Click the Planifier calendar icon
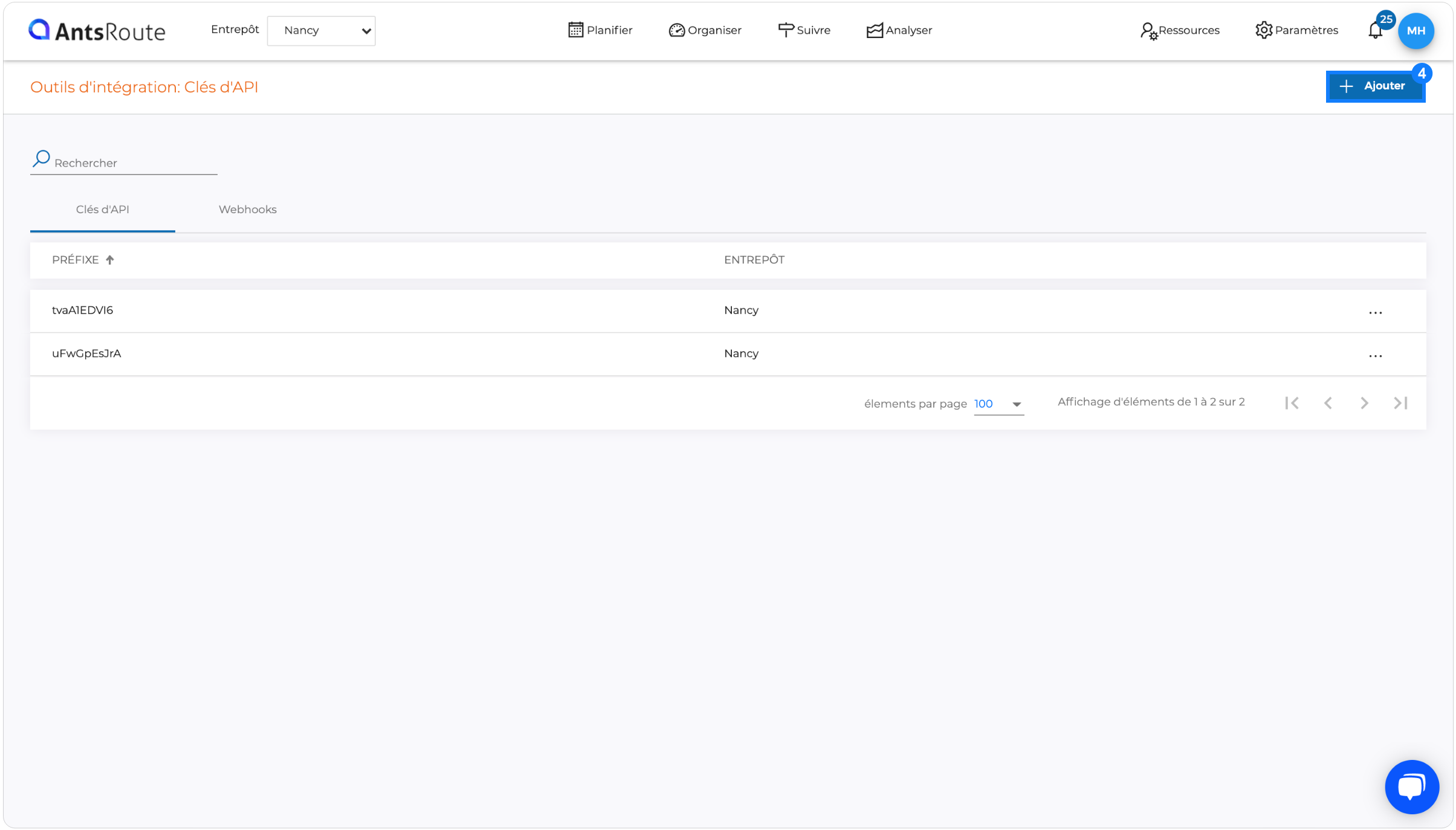Viewport: 1456px width, 830px height. 575,30
